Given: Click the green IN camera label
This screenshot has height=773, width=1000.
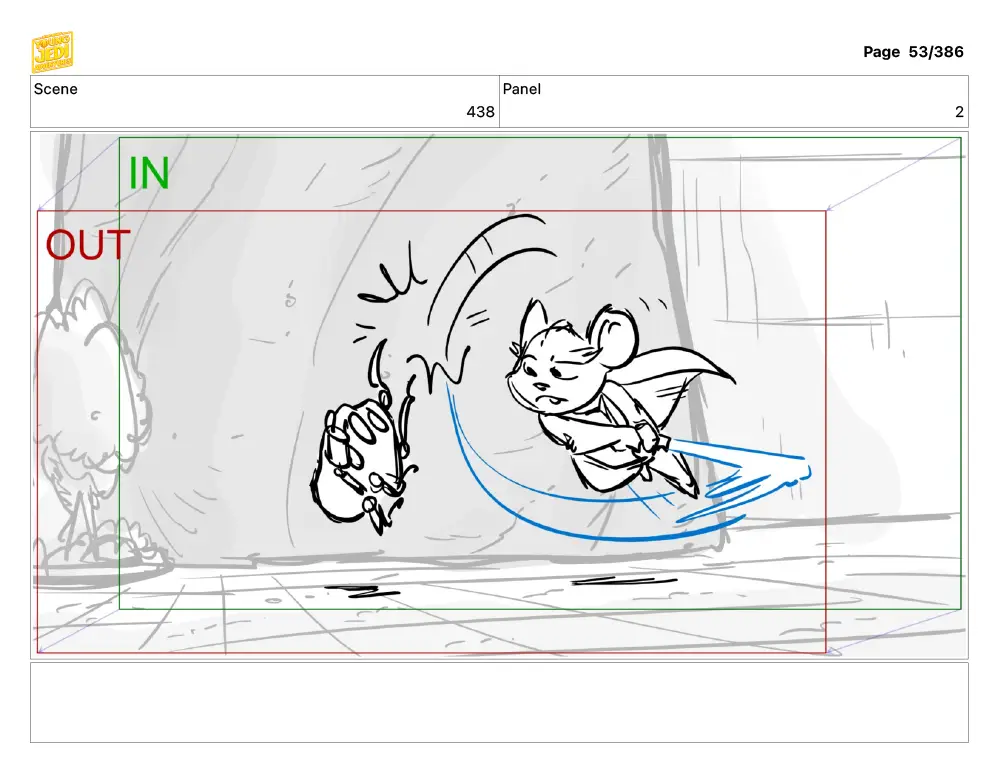Looking at the screenshot, I should pos(149,173).
